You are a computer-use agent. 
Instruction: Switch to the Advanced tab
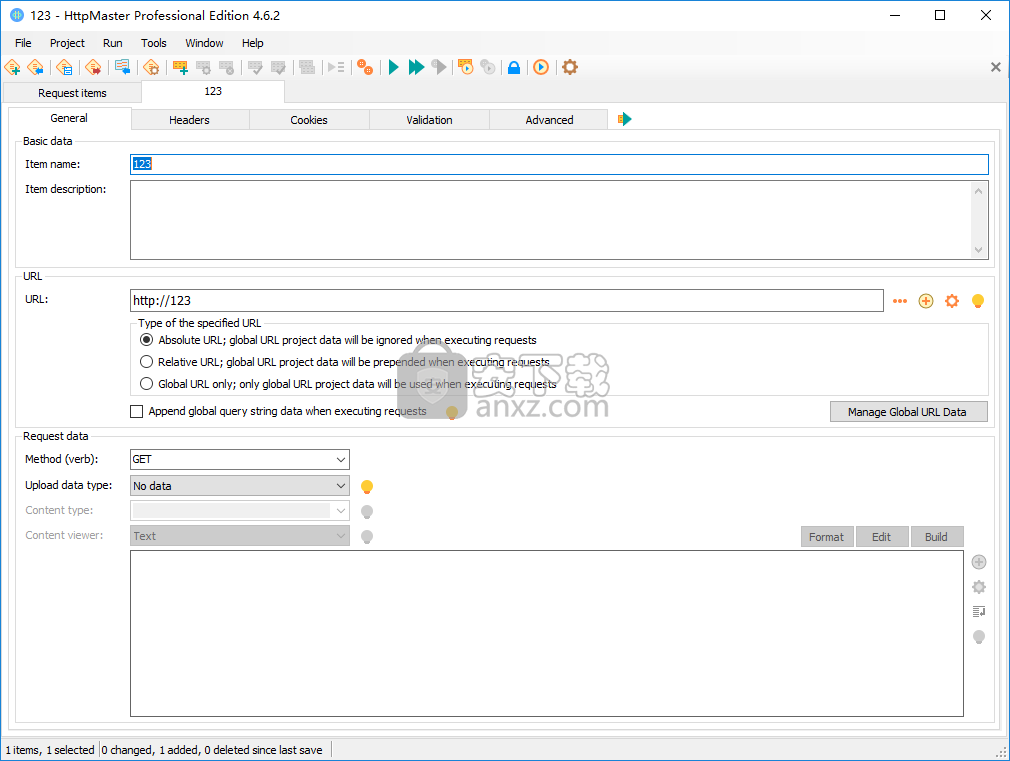point(549,120)
